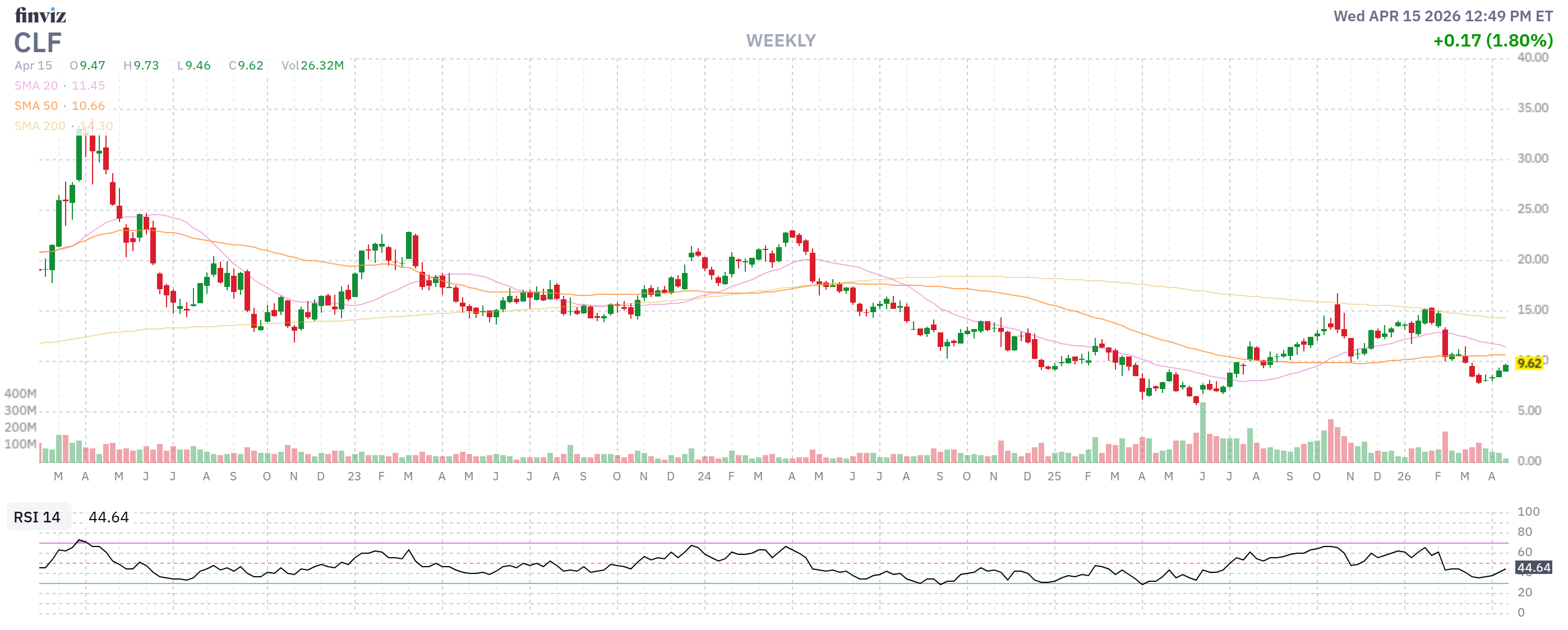Click the Apr 15 date label
1568x630 pixels.
pos(34,66)
